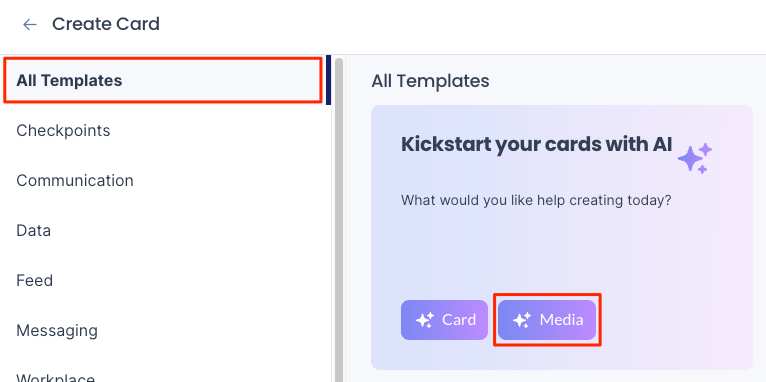Image resolution: width=766 pixels, height=382 pixels.
Task: Choose the Data template category
Action: [x=164, y=230]
